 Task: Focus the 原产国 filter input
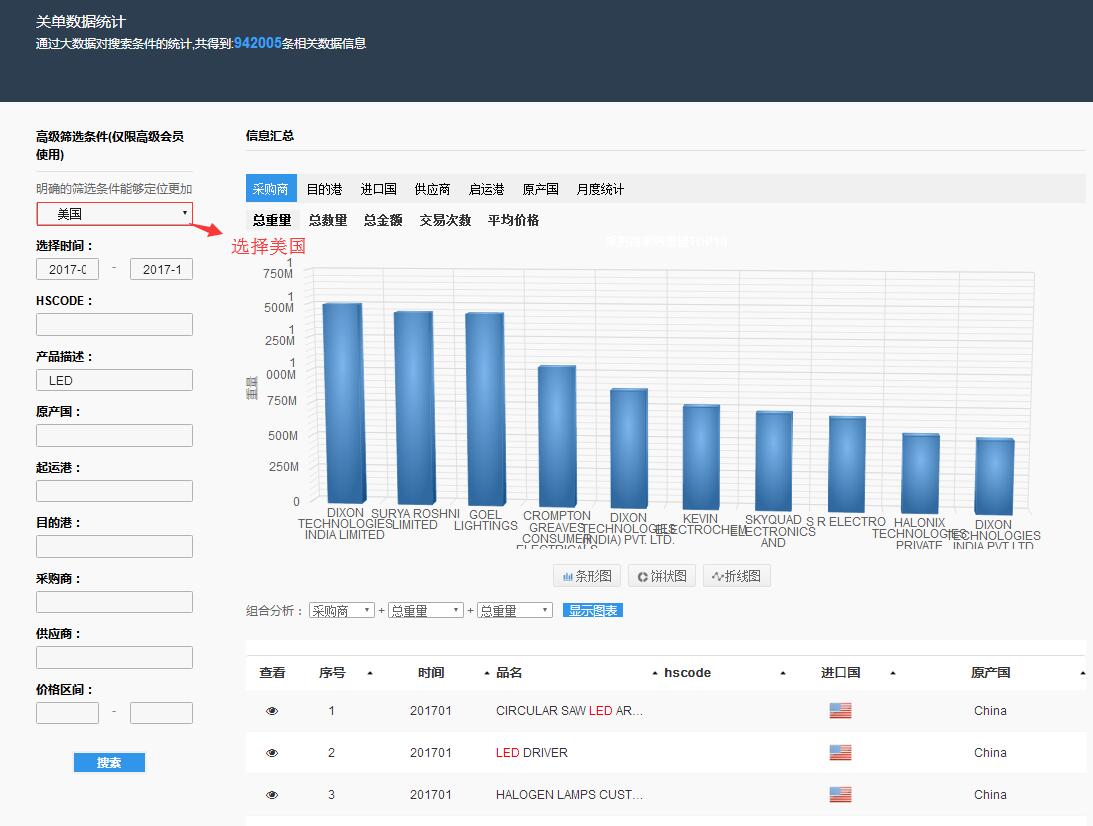click(x=114, y=436)
